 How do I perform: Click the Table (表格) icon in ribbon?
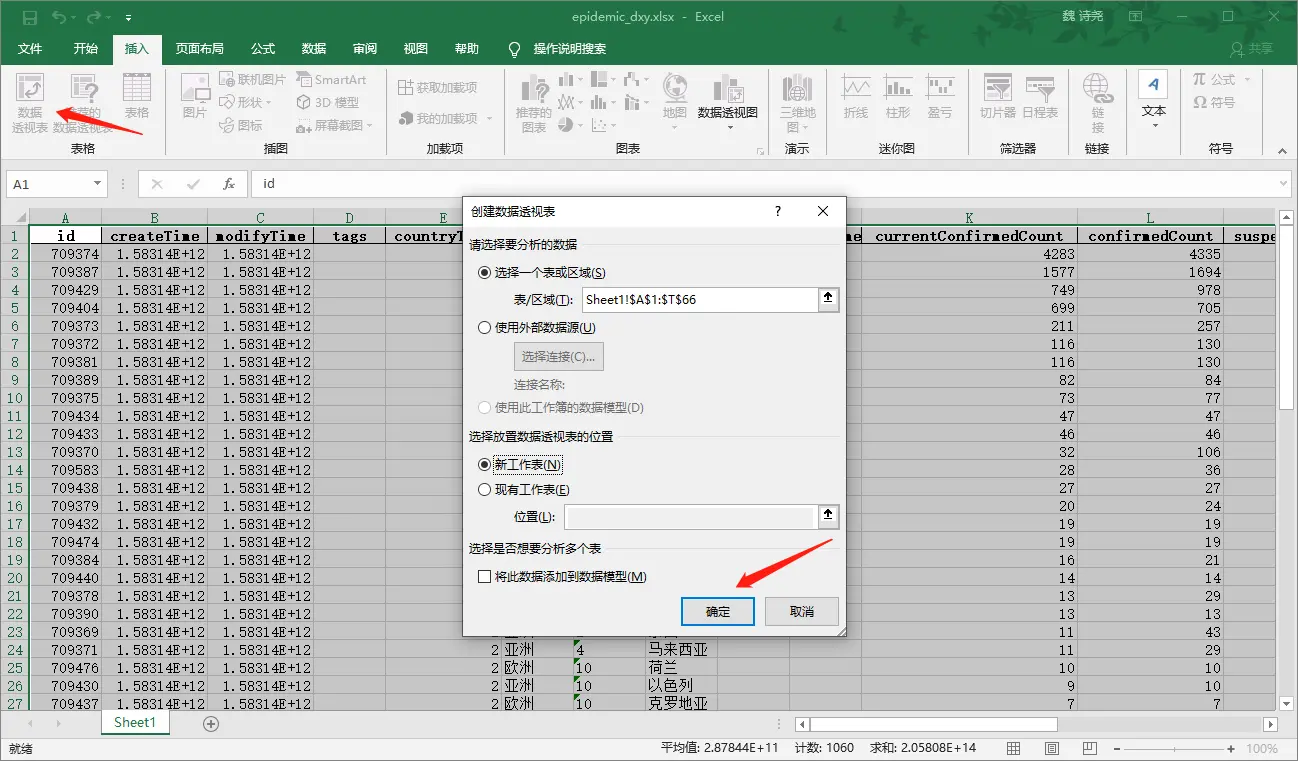137,96
